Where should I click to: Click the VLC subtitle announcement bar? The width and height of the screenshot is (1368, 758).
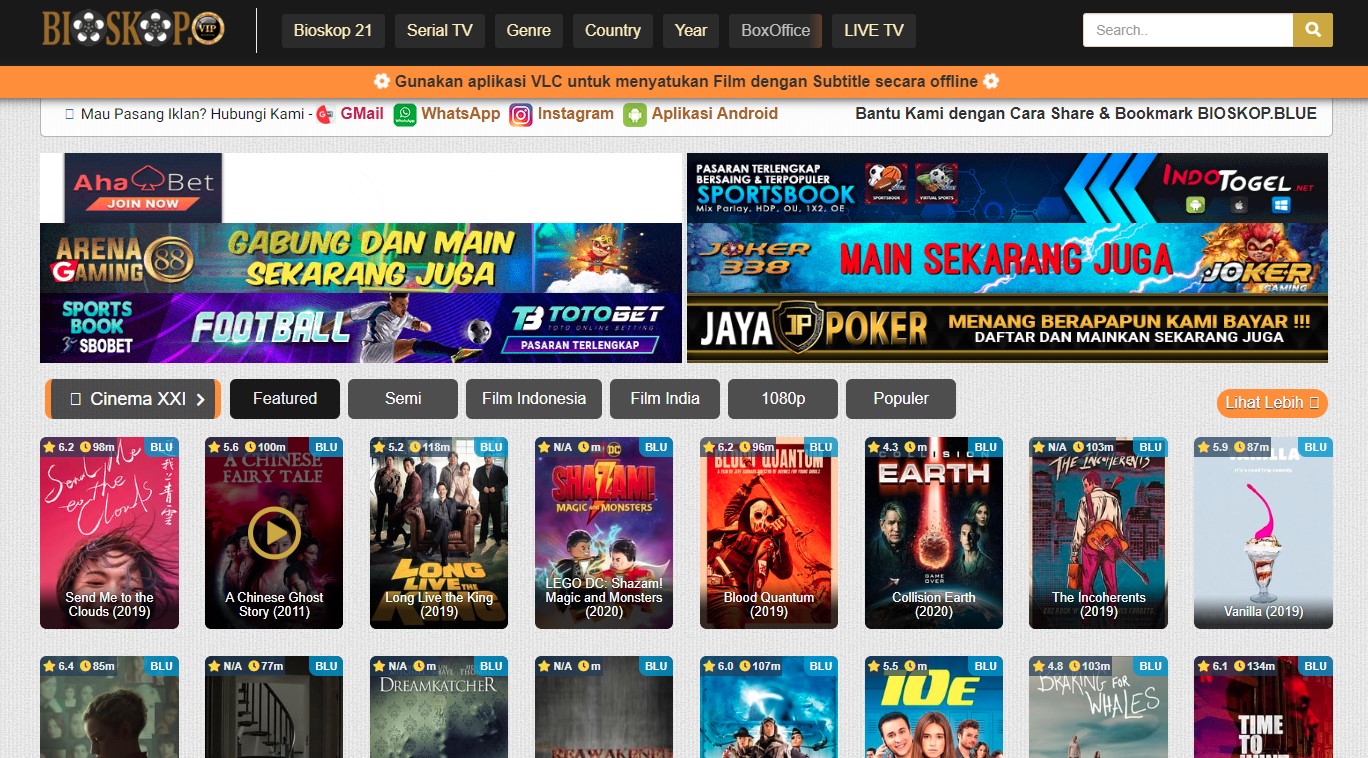click(684, 82)
